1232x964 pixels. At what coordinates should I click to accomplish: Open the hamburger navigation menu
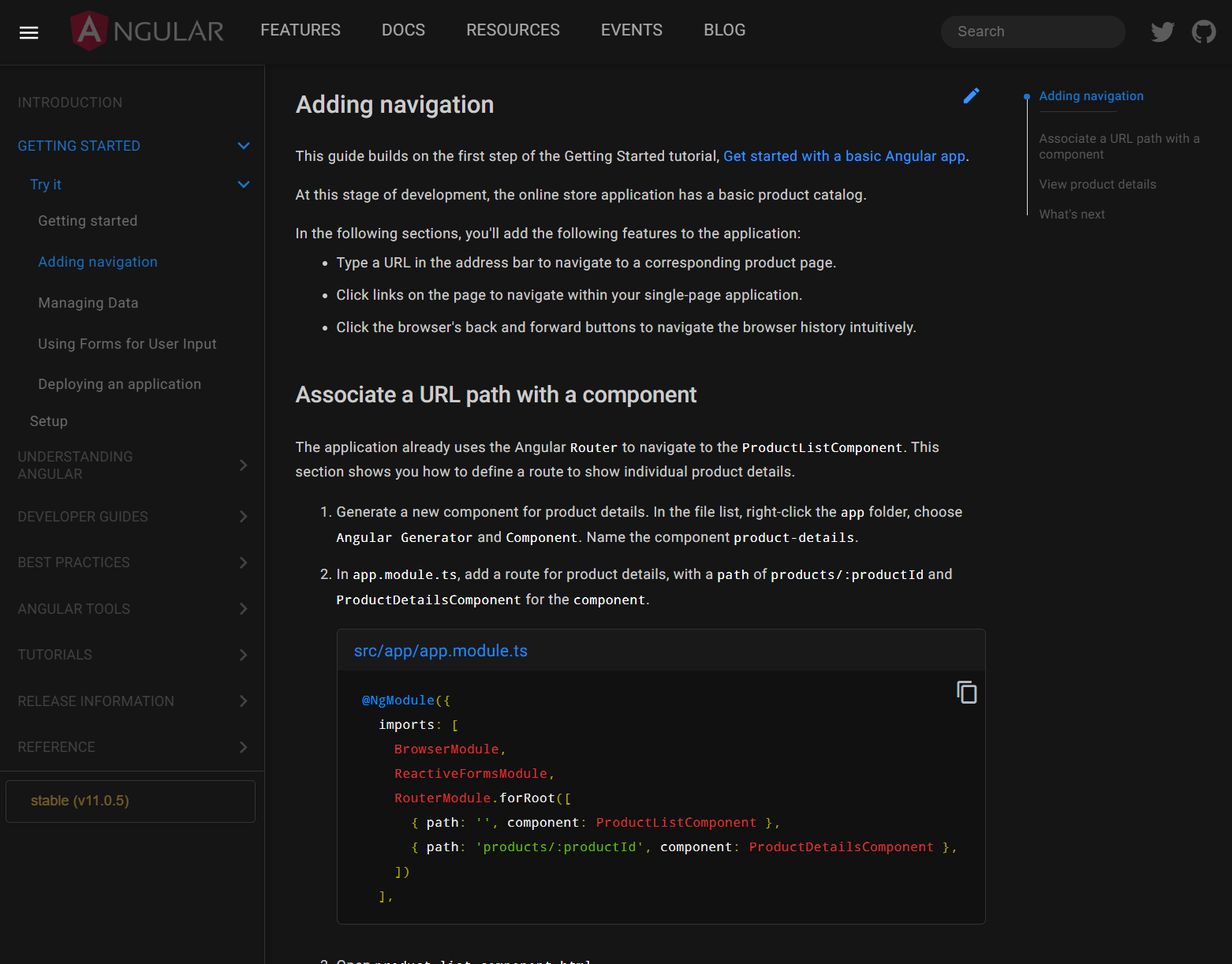coord(28,32)
